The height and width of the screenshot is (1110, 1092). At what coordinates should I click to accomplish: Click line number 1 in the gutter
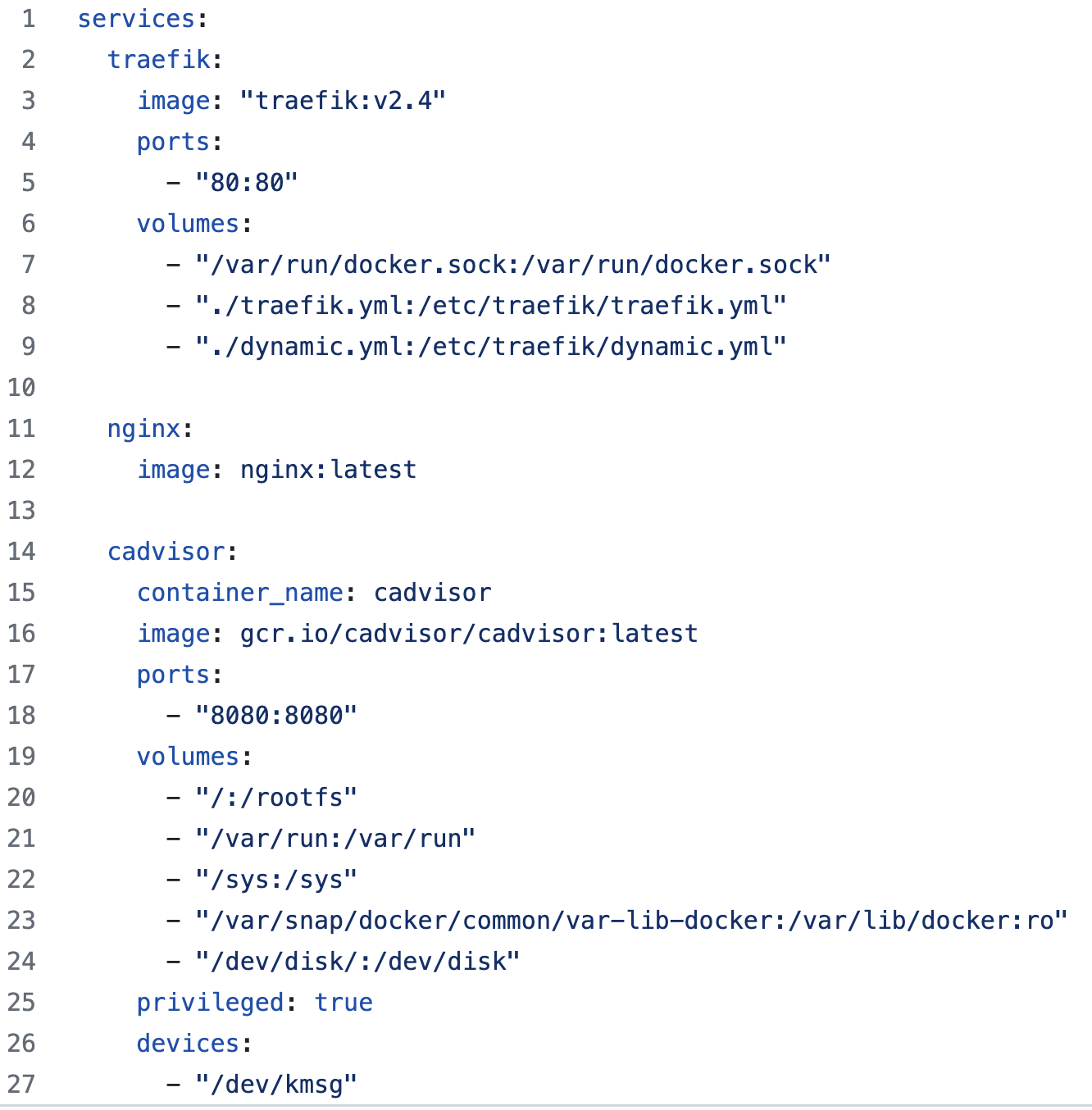(x=29, y=19)
